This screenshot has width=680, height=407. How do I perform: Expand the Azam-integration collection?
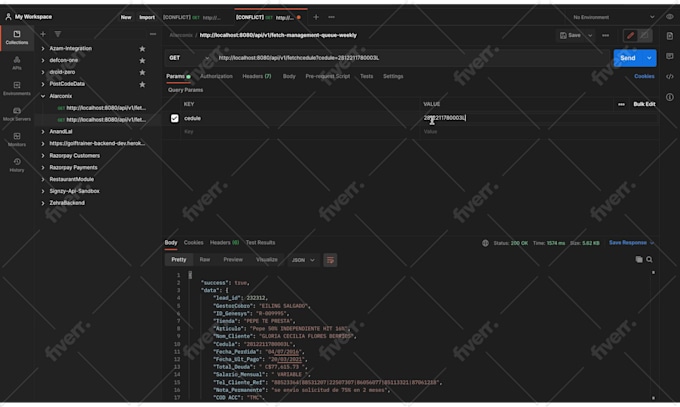[43, 49]
